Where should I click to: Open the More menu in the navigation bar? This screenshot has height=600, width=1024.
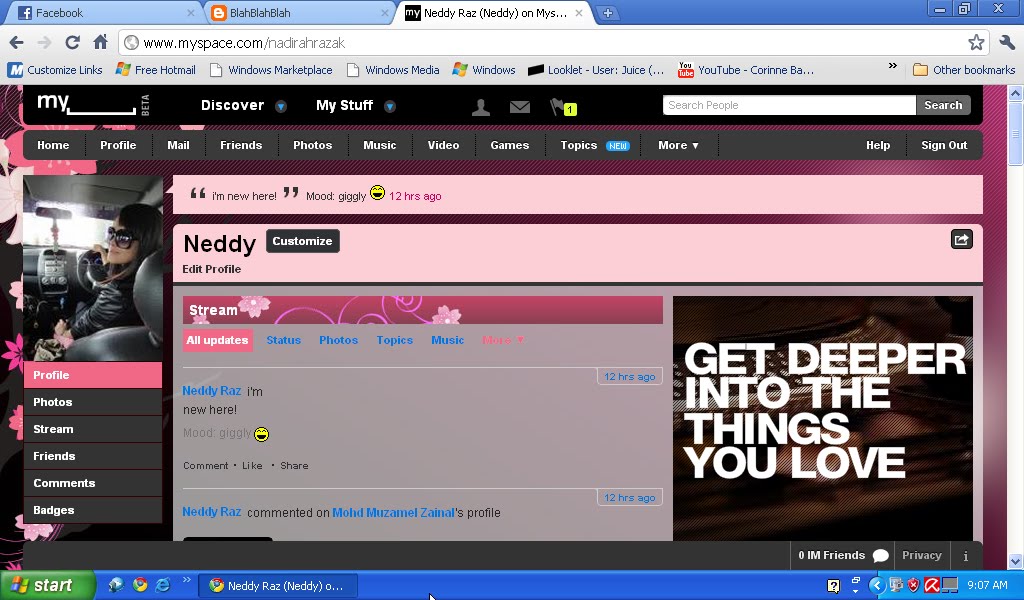point(679,145)
